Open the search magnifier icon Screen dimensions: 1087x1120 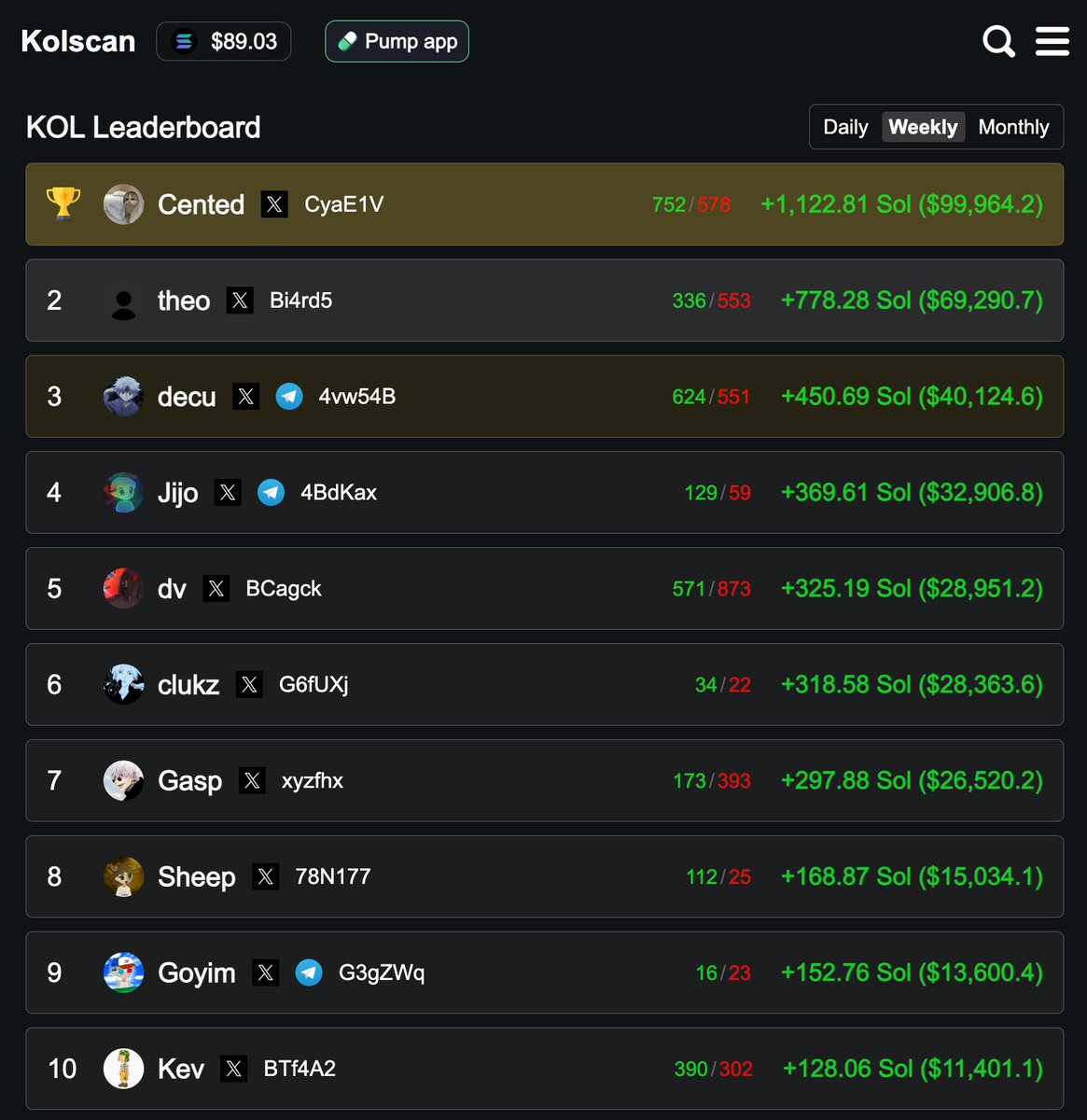999,41
